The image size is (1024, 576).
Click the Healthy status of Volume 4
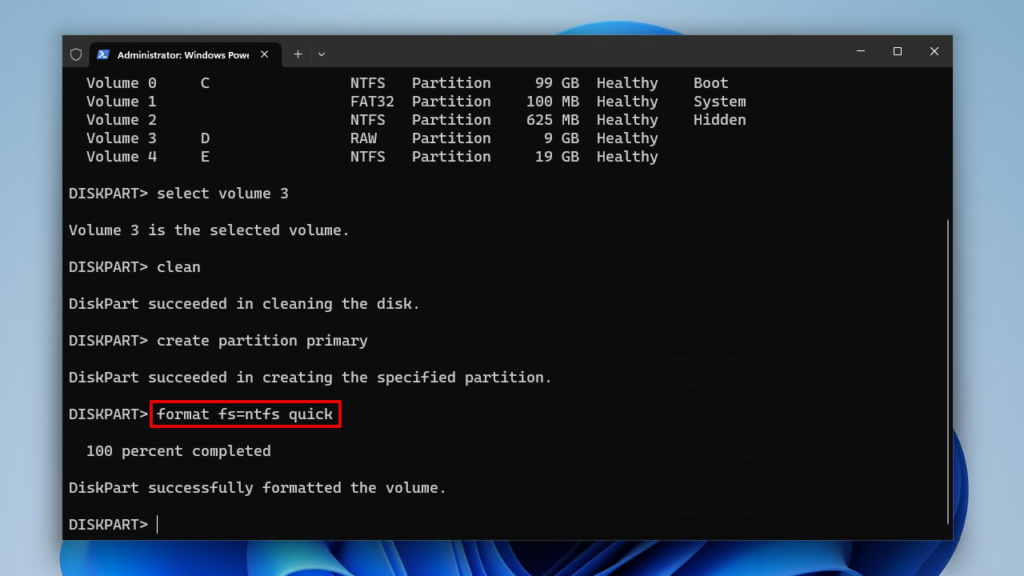pyautogui.click(x=627, y=156)
